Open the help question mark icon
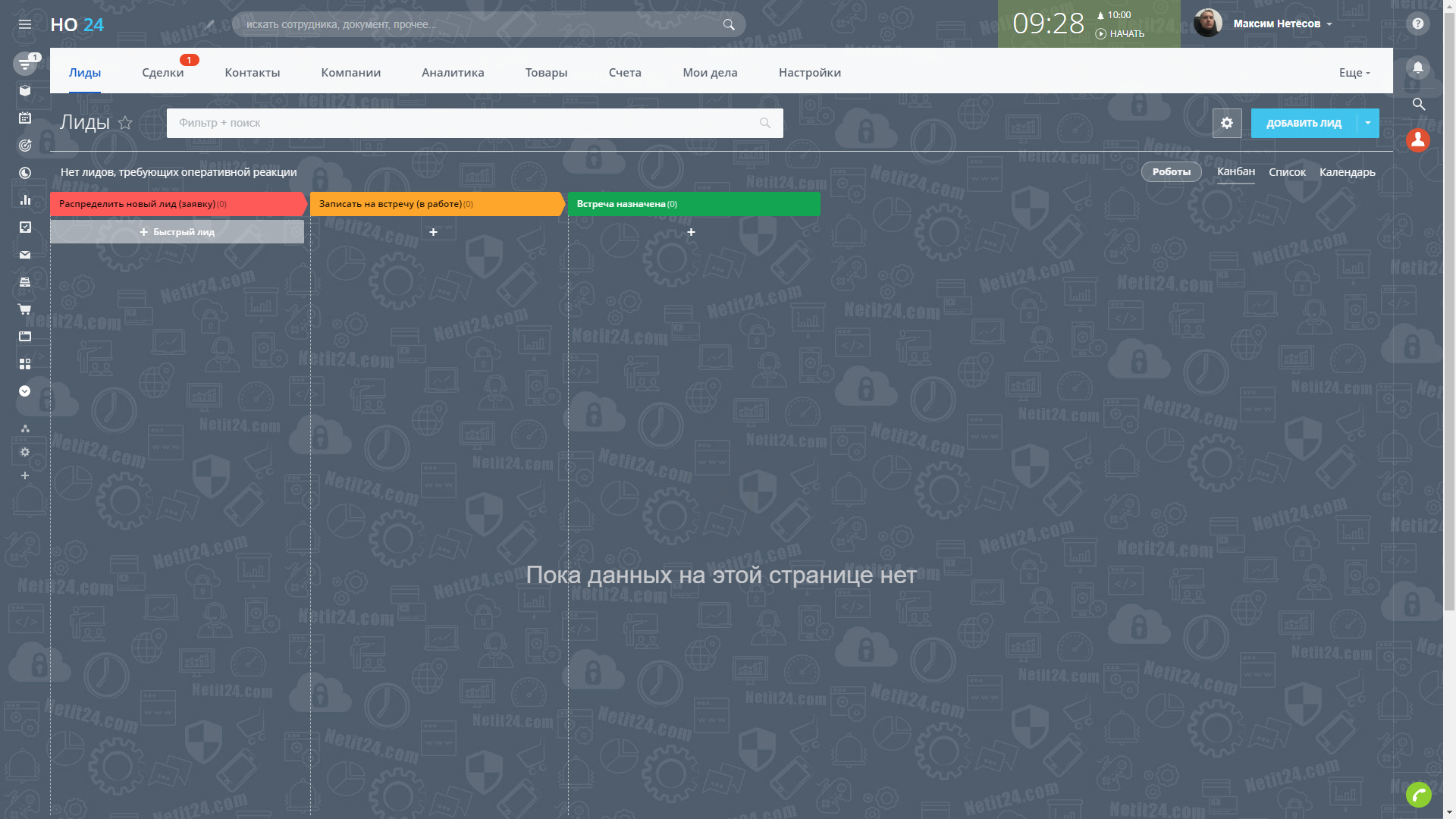This screenshot has height=819, width=1456. click(1417, 24)
